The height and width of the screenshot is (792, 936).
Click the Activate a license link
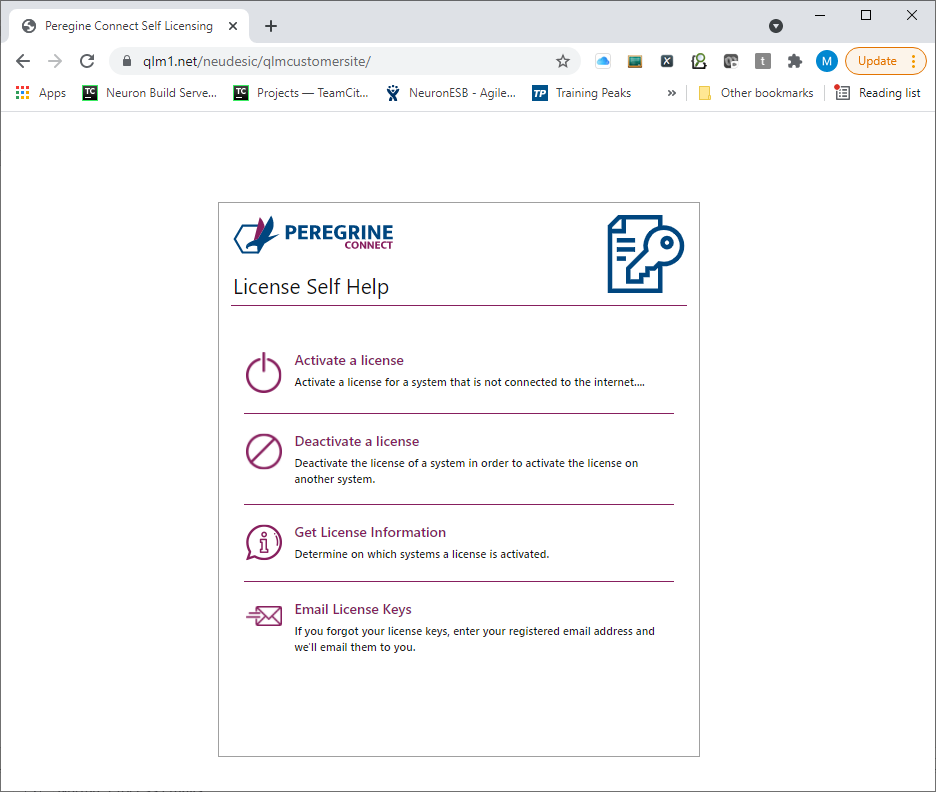[x=349, y=360]
